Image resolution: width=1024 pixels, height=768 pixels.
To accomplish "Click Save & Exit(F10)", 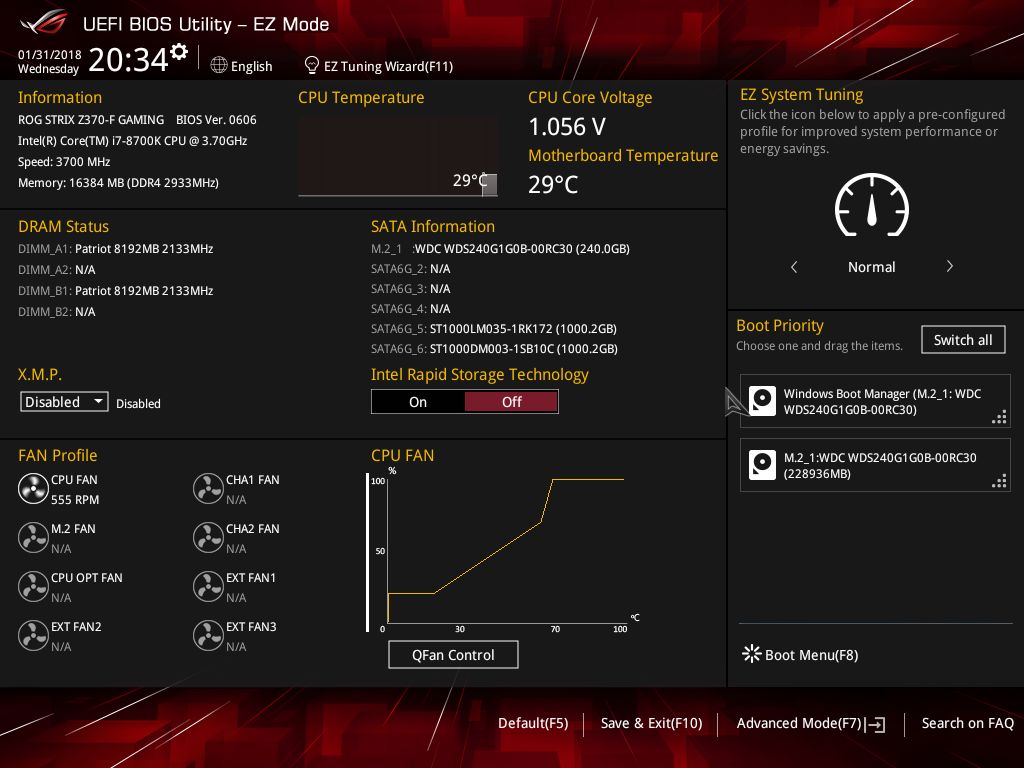I will 651,724.
